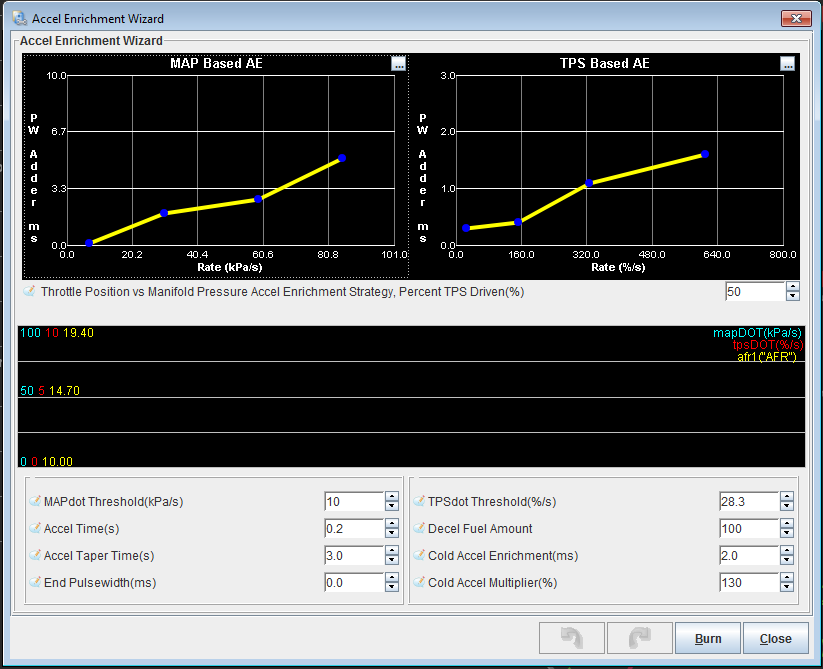Decrease MAPdot Threshold with down arrow
This screenshot has width=823, height=669.
pos(391,507)
